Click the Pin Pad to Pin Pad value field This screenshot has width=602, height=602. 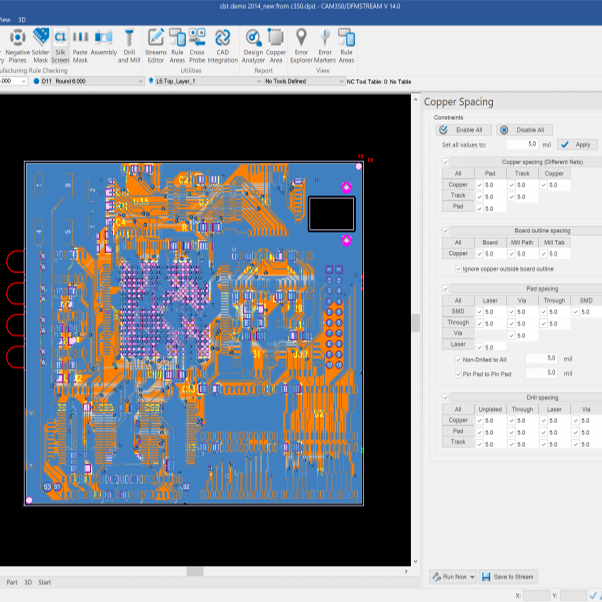point(541,373)
